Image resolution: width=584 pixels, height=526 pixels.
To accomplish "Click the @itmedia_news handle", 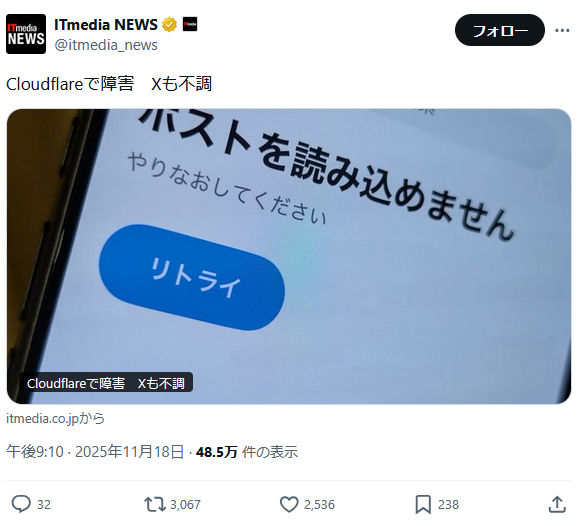I will [106, 45].
